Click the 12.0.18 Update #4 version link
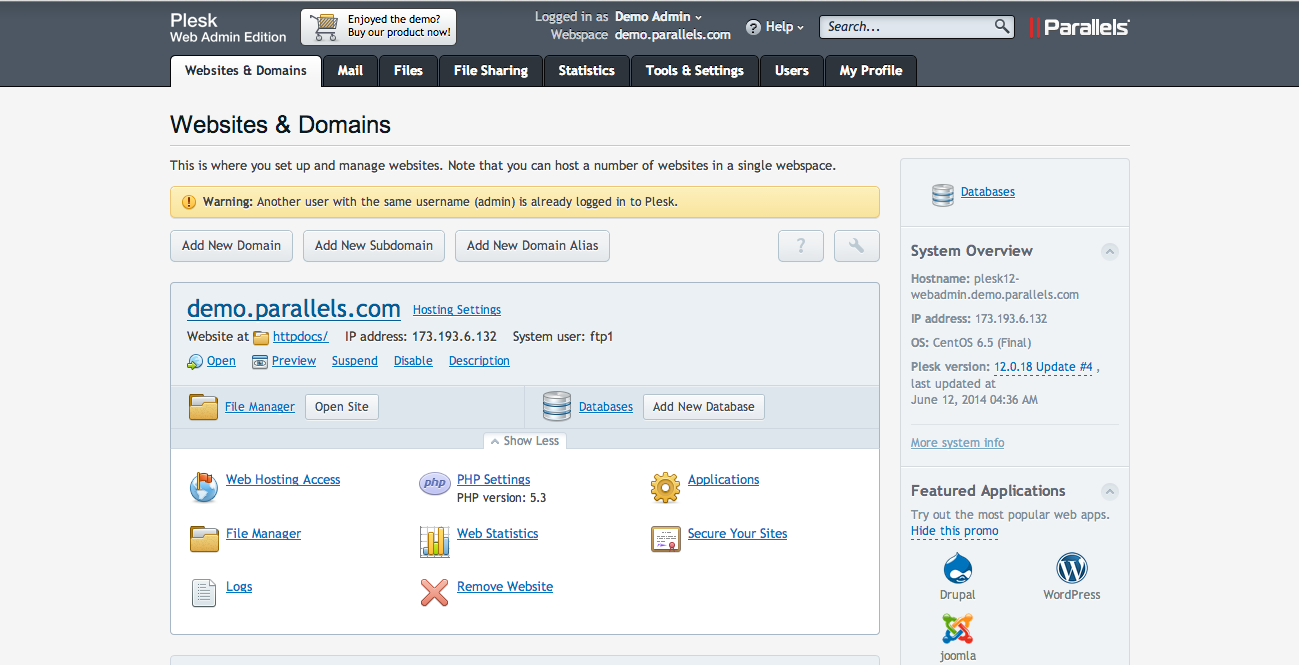The image size is (1299, 665). [x=1044, y=367]
